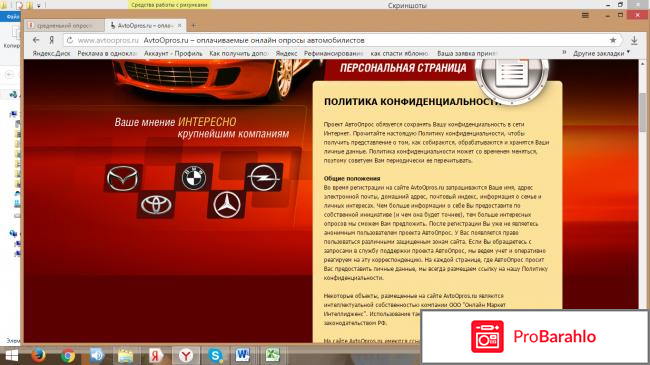Open the Windows Start button
Screen dimensions: 650x365
coord(11,355)
